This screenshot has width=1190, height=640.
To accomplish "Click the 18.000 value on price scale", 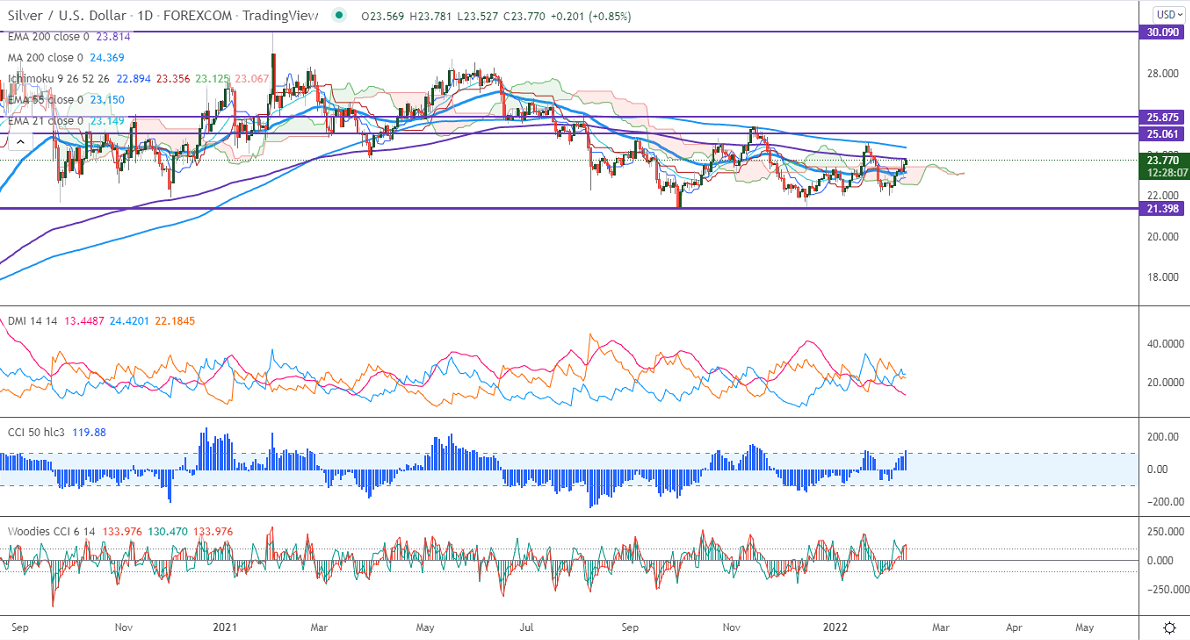I will click(1163, 277).
